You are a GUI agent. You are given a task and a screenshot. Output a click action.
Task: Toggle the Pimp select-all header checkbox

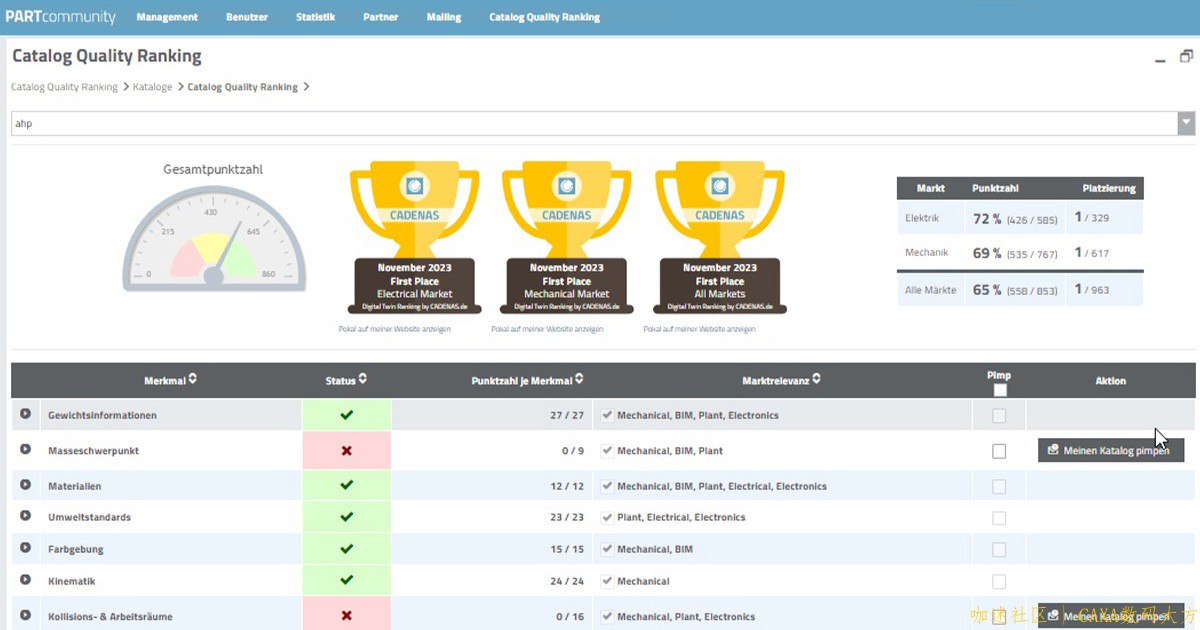[x=1000, y=390]
